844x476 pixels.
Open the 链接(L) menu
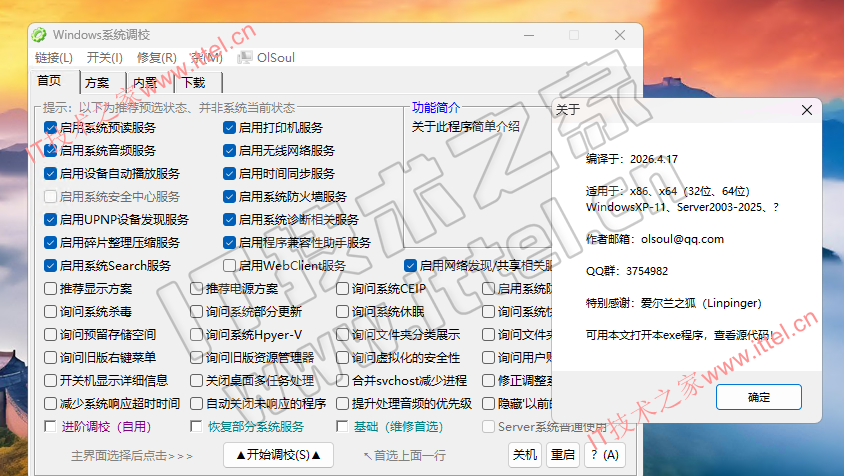53,58
